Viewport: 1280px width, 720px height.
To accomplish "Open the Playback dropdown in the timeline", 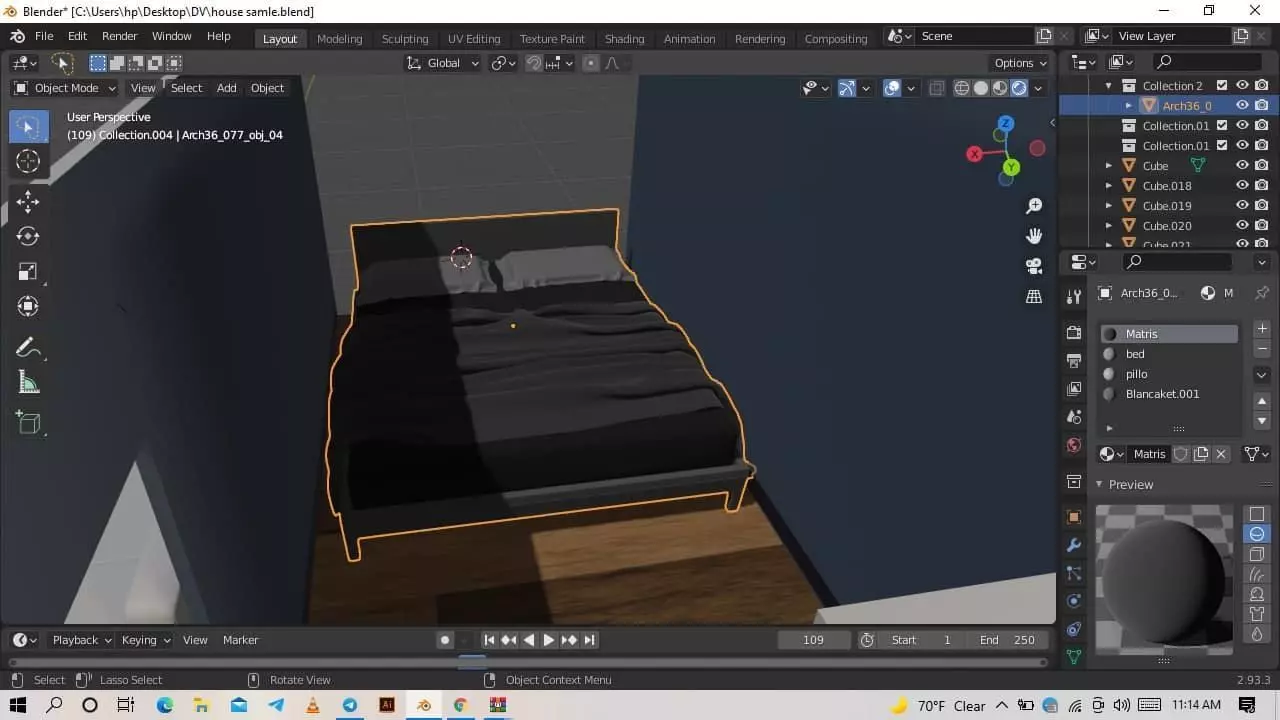I will (x=82, y=640).
